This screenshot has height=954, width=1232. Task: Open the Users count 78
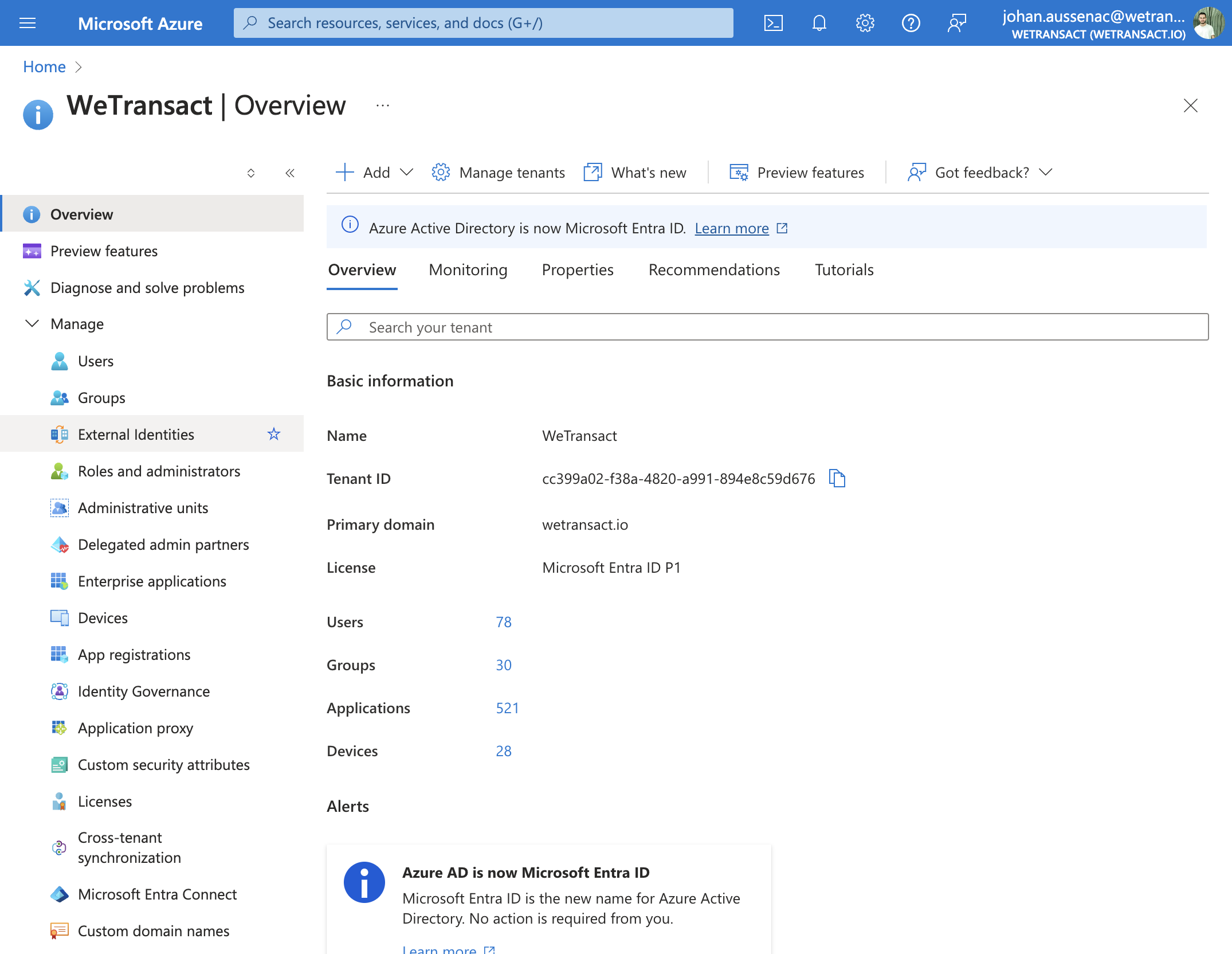click(504, 622)
